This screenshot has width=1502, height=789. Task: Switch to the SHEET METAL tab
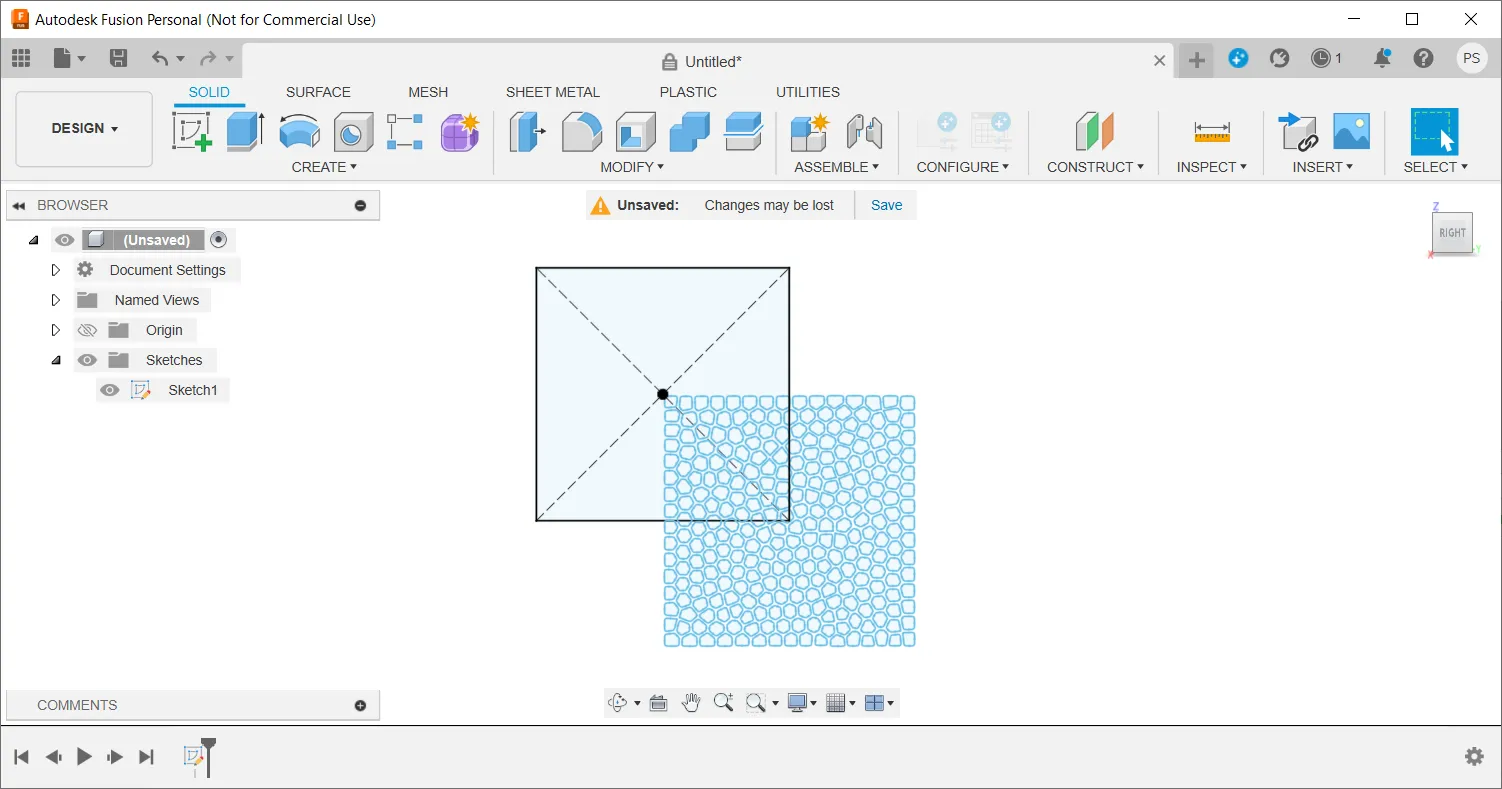[x=553, y=92]
